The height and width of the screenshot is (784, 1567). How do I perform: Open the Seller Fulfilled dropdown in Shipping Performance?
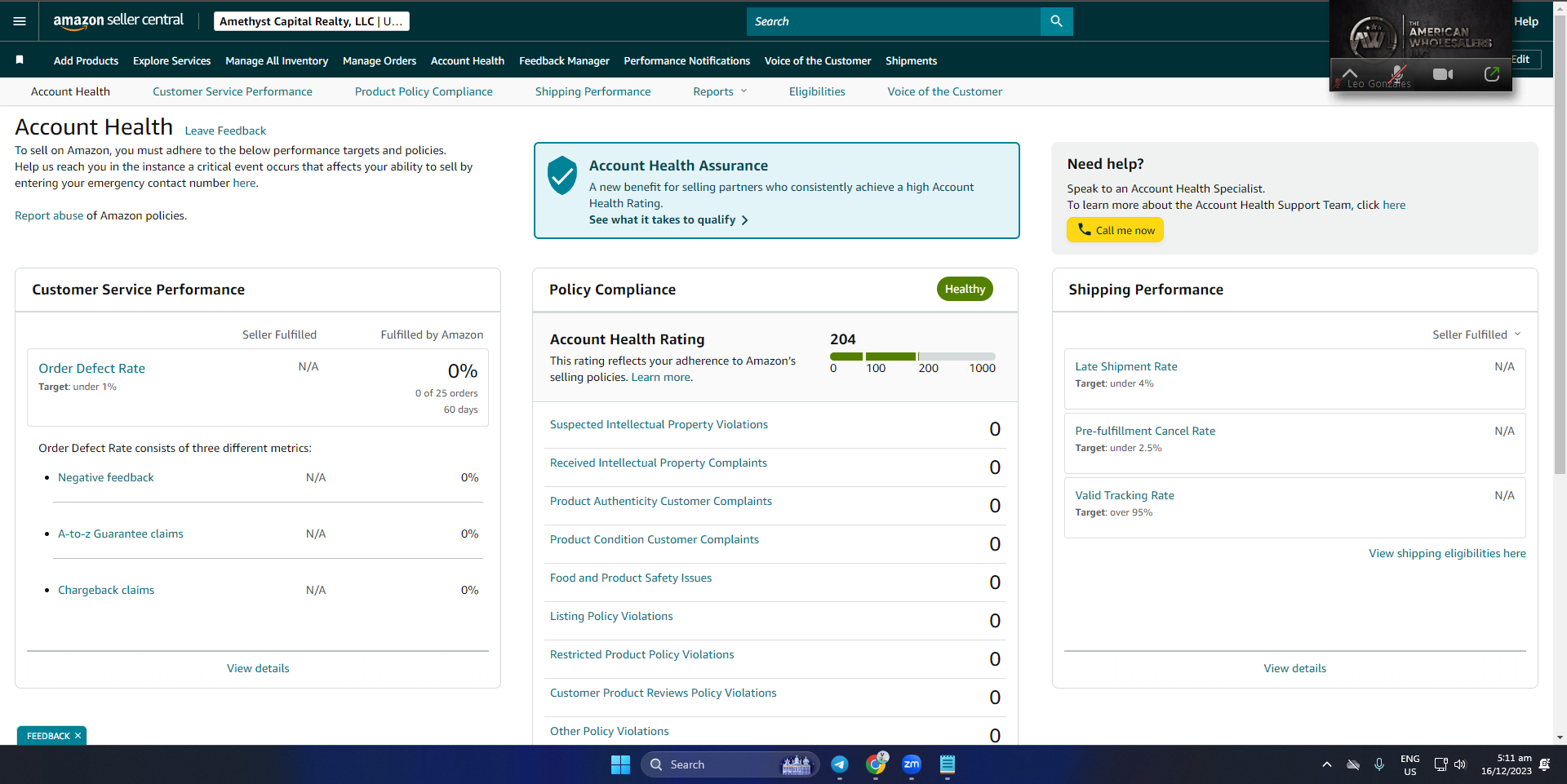click(x=1476, y=334)
